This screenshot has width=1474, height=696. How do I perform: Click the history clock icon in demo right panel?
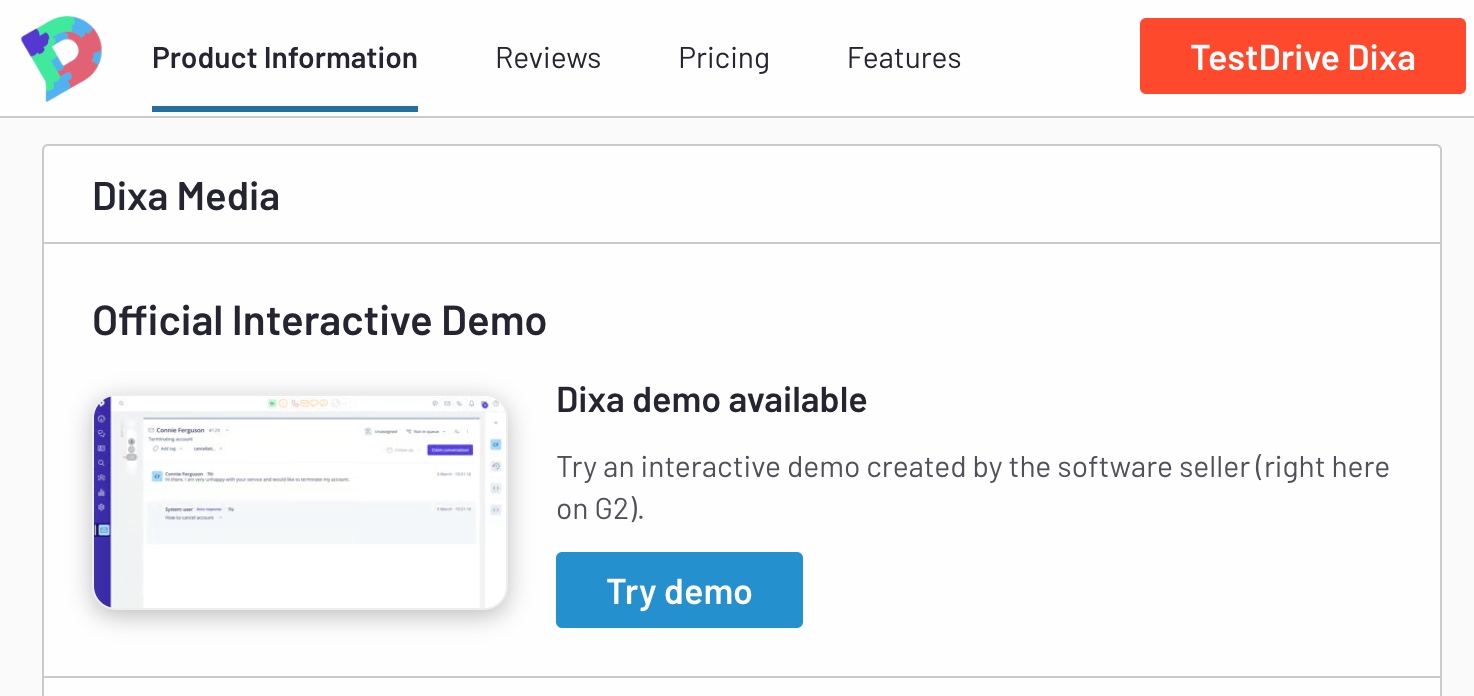[496, 466]
